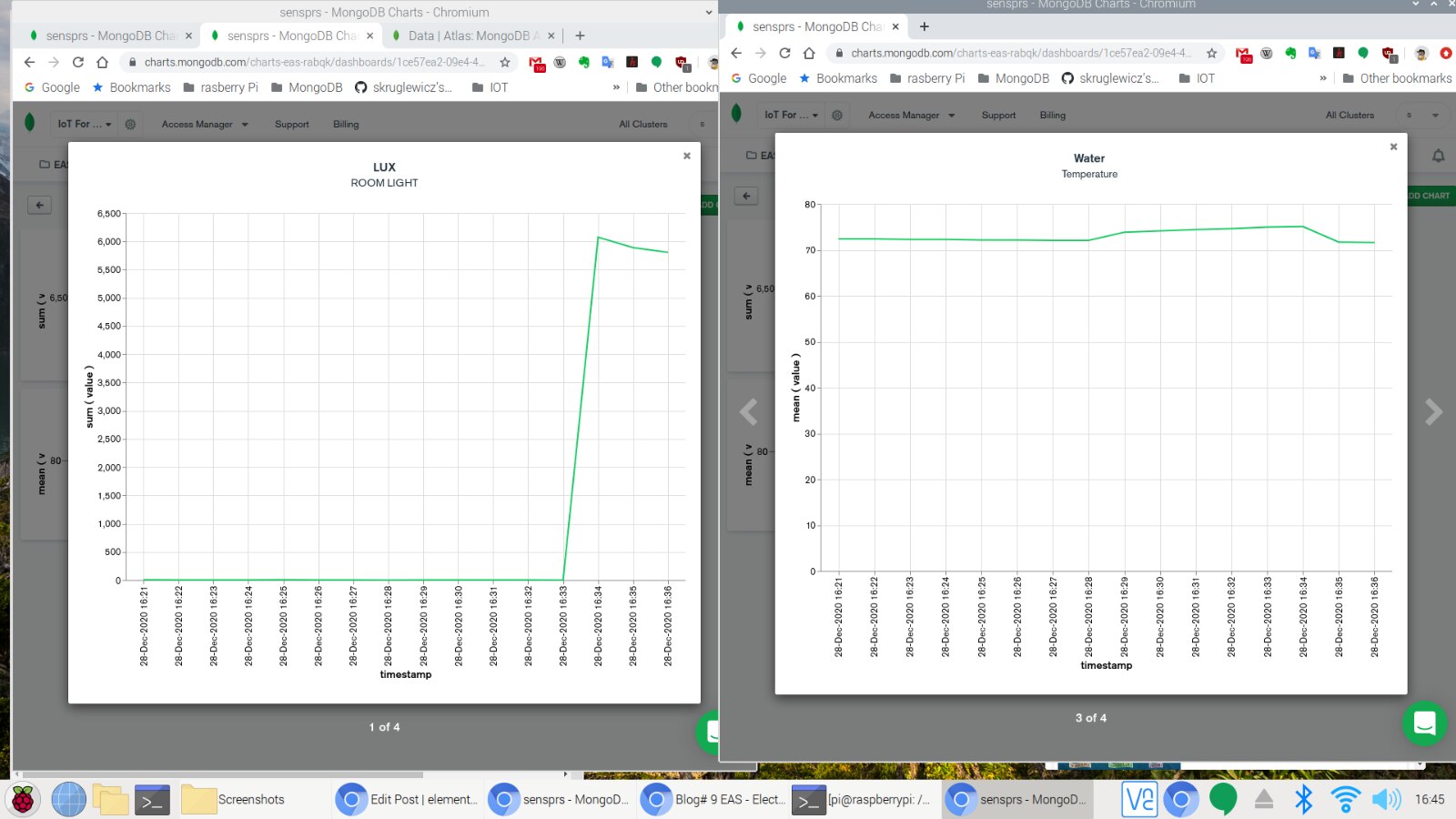Click All Clusters link in right window

click(x=1350, y=115)
